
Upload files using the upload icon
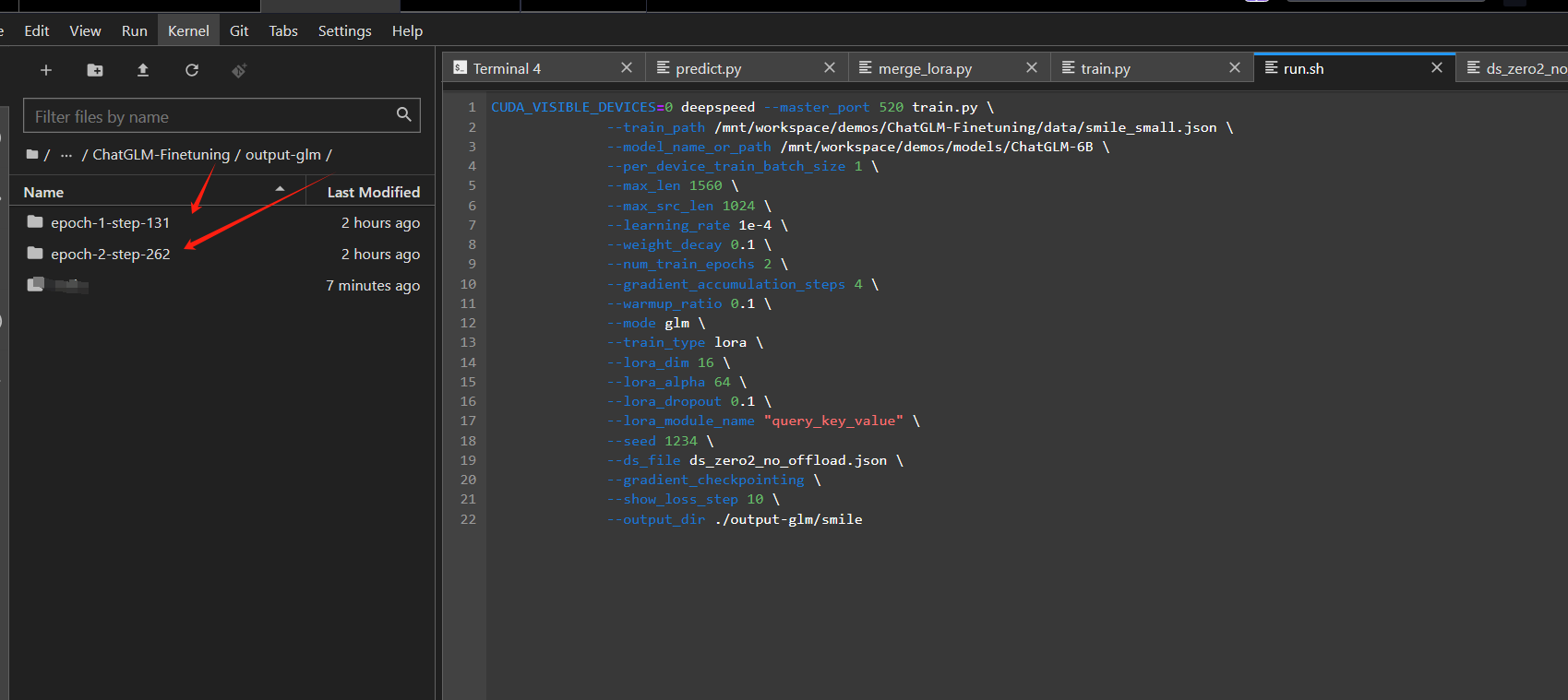143,70
